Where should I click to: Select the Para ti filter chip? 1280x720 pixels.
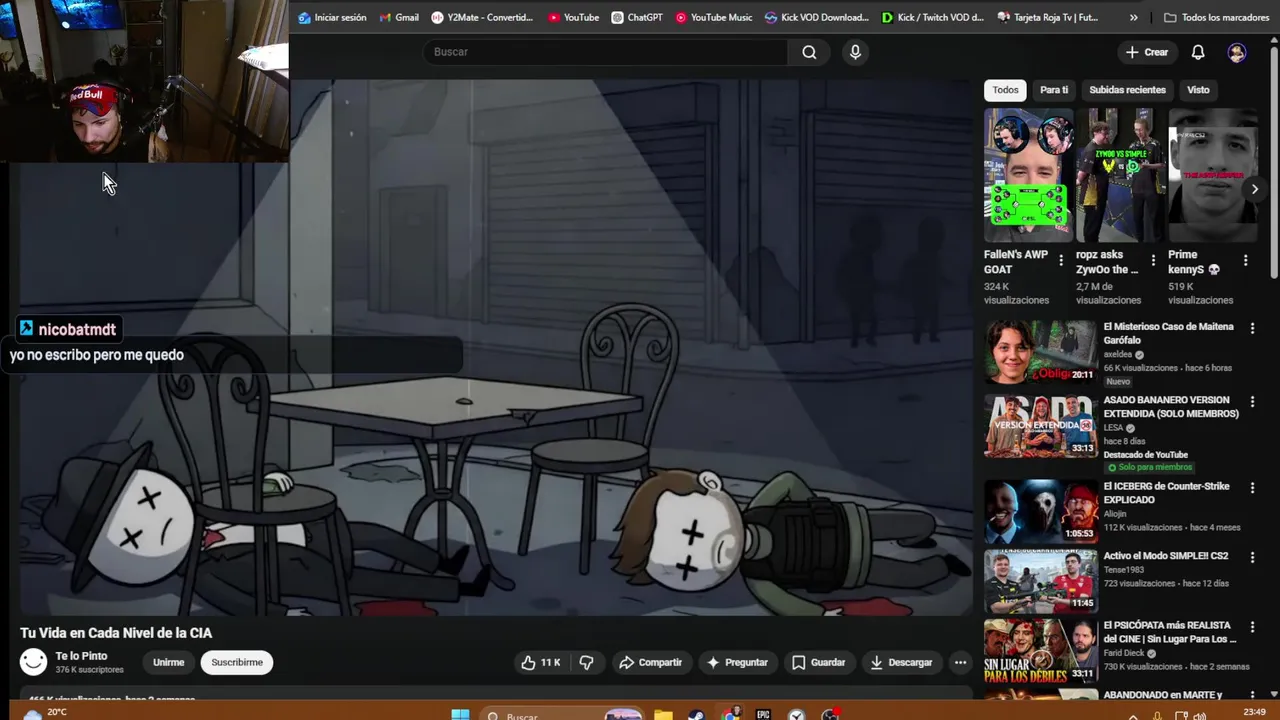(x=1054, y=90)
